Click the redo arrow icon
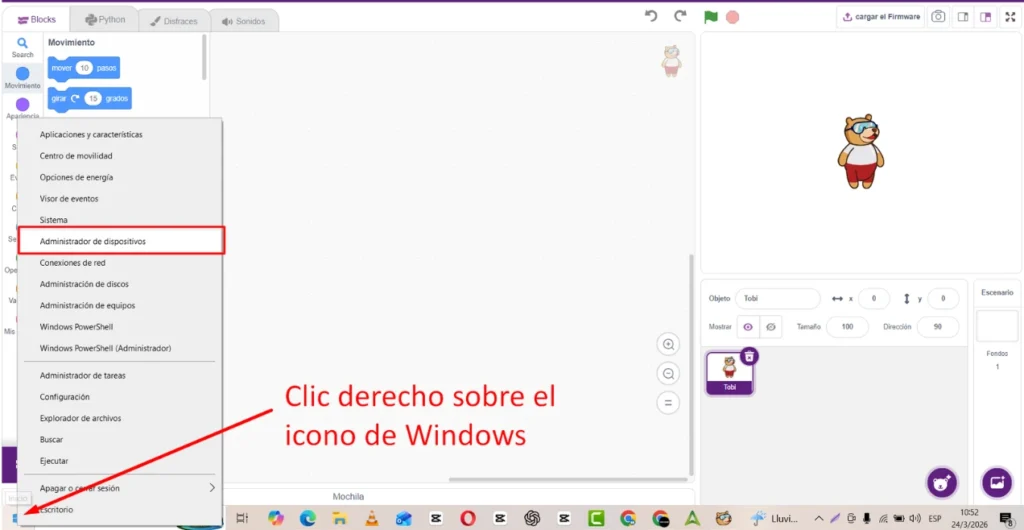 pos(680,16)
